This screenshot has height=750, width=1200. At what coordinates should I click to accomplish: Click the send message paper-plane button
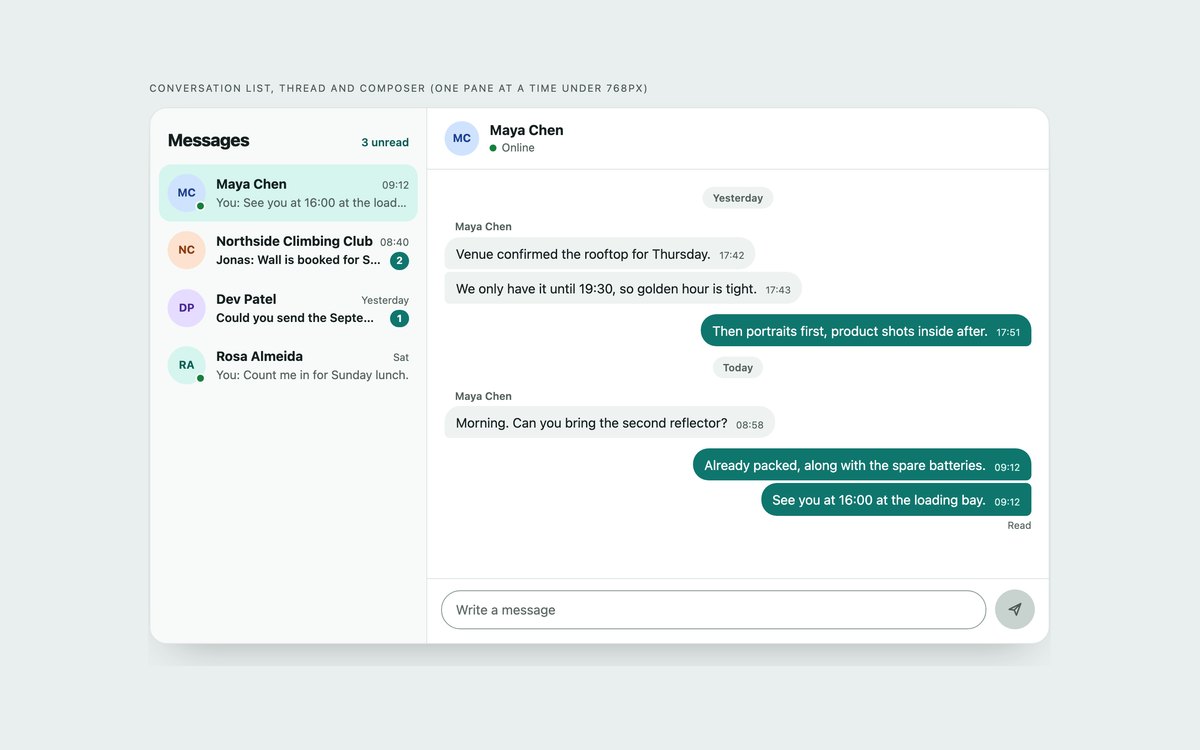point(1015,609)
